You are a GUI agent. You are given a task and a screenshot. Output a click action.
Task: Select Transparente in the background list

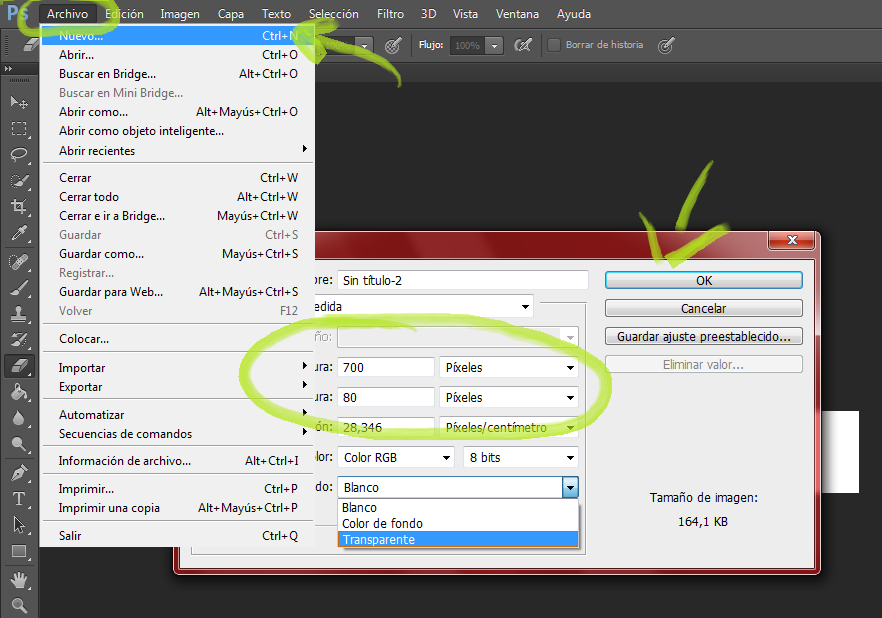click(458, 540)
